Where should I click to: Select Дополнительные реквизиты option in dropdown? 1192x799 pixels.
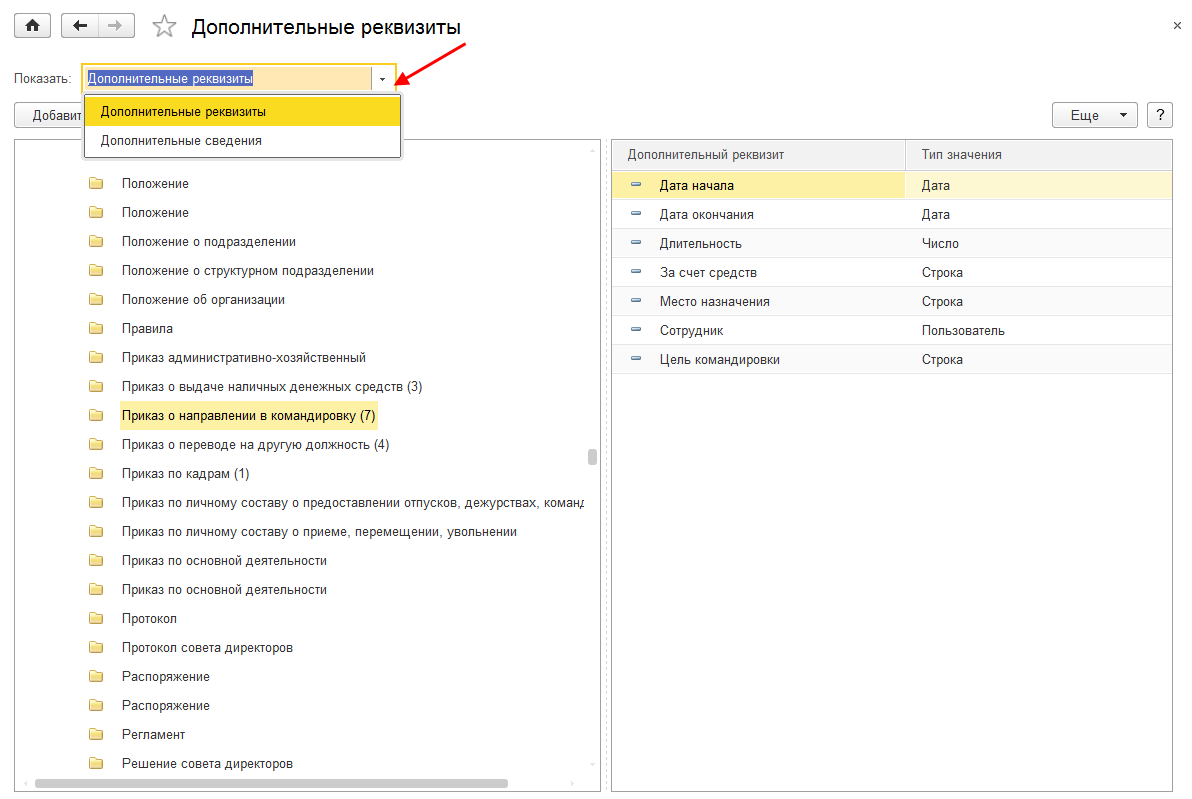point(183,112)
